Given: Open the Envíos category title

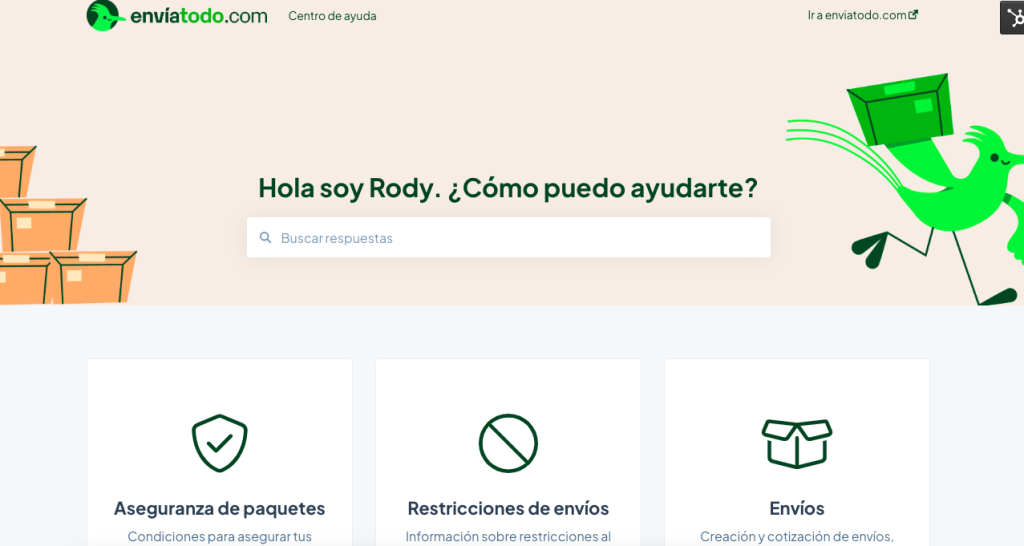Looking at the screenshot, I should tap(797, 508).
